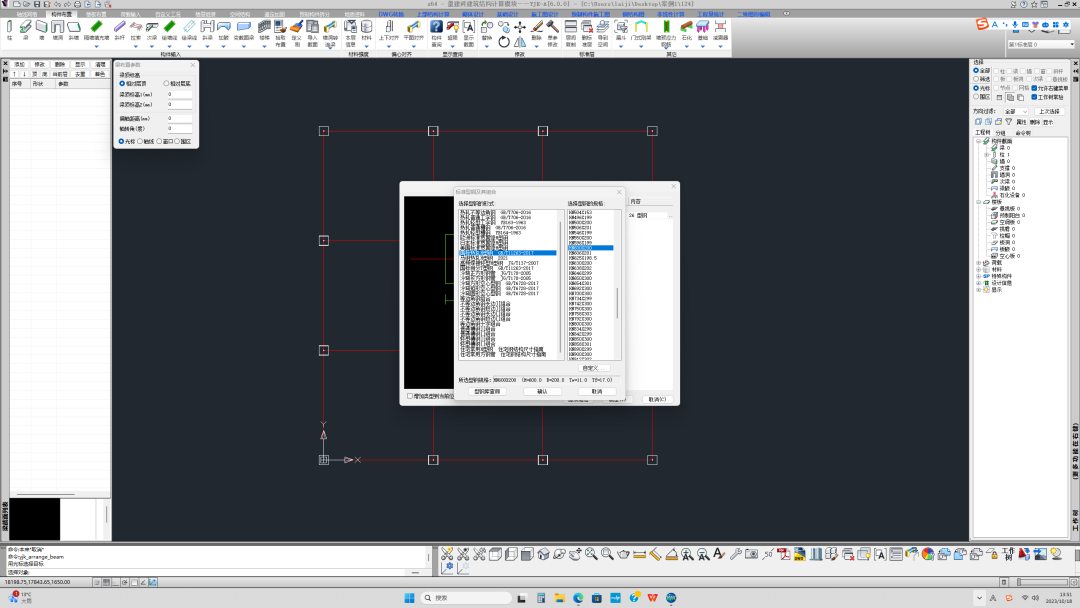Switch to the 轴线网格 ribbon tab
This screenshot has height=608, width=1080.
27,14
